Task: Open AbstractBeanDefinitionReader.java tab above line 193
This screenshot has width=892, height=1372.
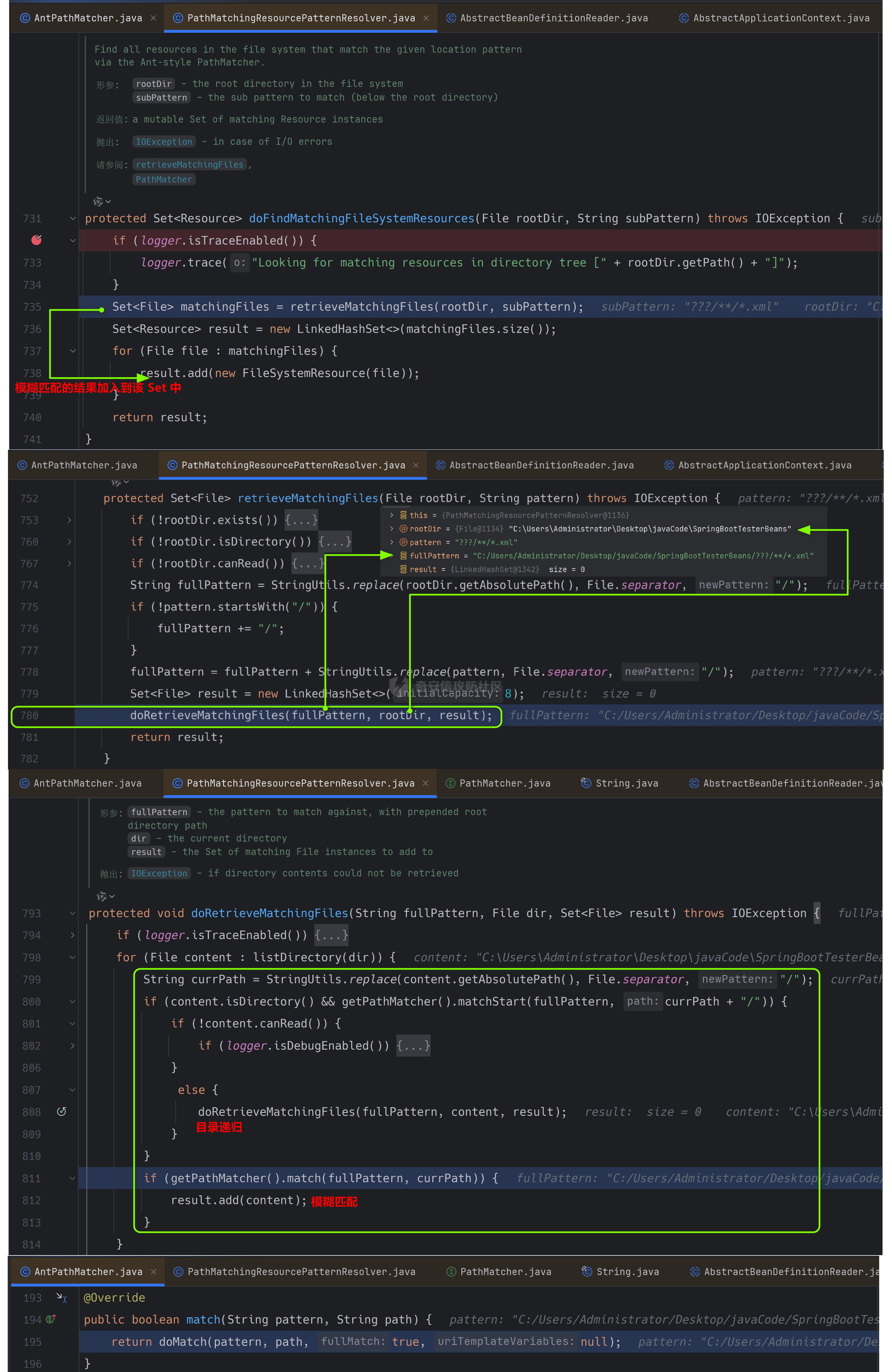Action: 784,1271
